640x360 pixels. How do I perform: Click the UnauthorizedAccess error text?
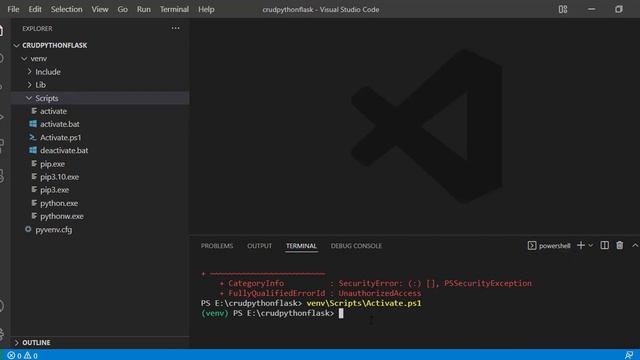(x=380, y=293)
